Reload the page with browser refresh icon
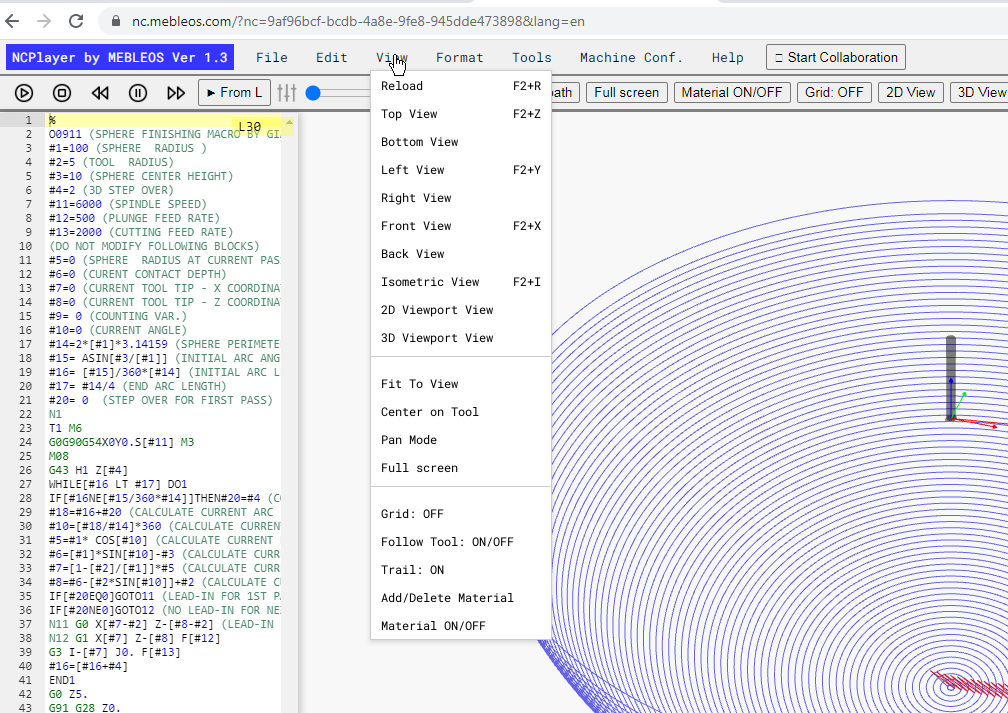This screenshot has height=713, width=1008. 76,21
